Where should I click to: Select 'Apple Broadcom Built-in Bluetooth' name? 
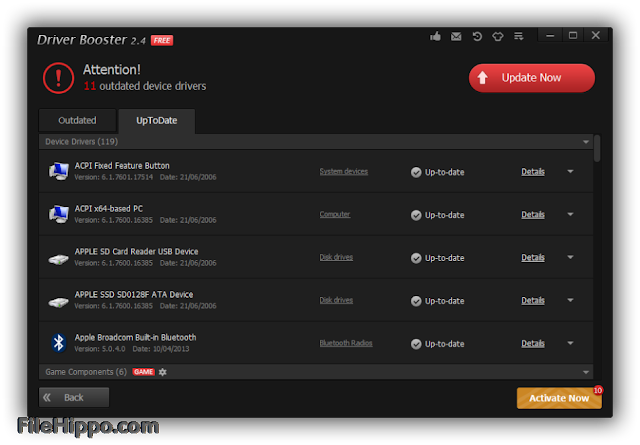[x=135, y=338]
